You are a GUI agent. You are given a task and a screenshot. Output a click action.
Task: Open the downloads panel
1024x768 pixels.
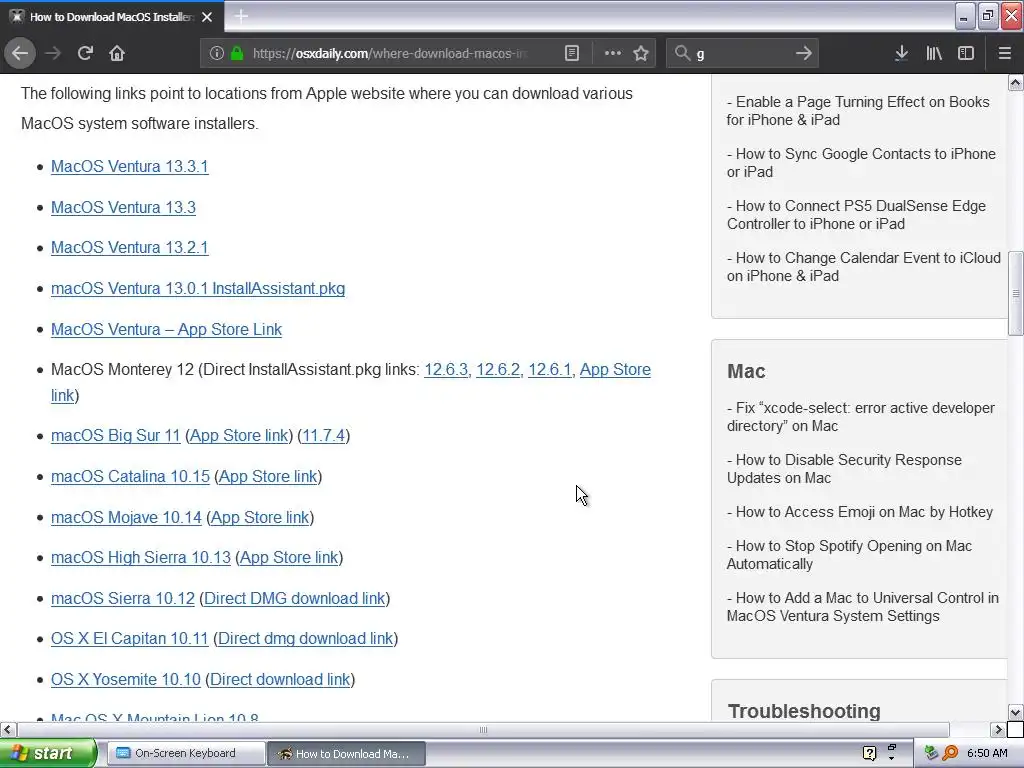point(901,54)
